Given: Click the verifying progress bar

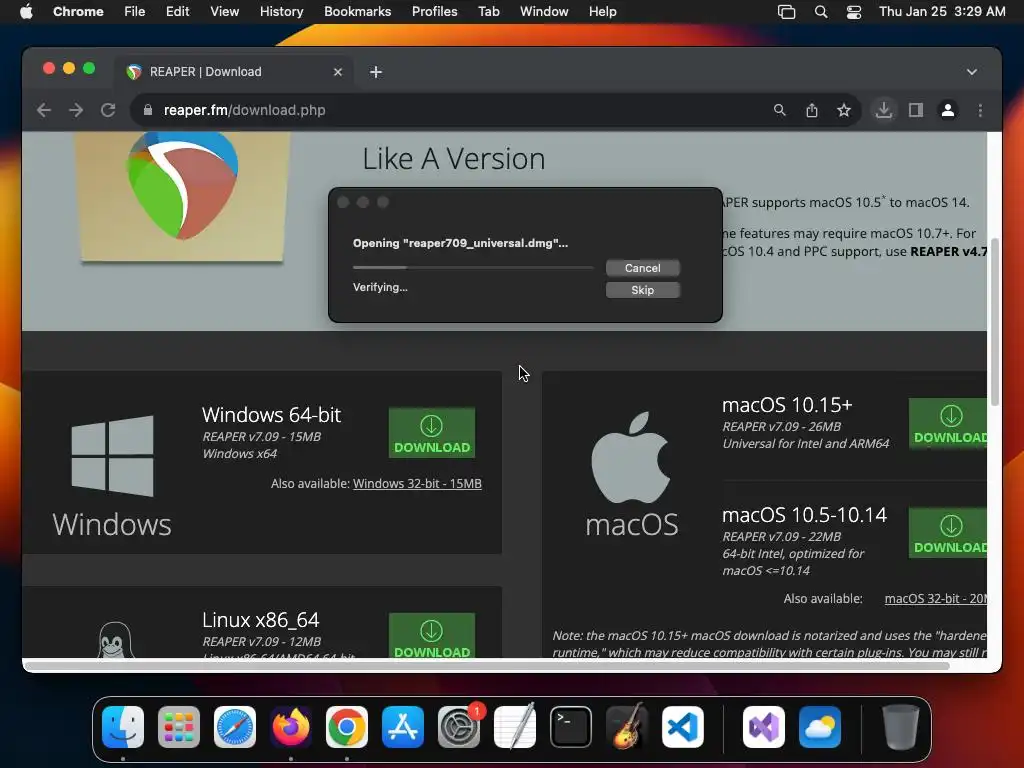Looking at the screenshot, I should (x=473, y=267).
